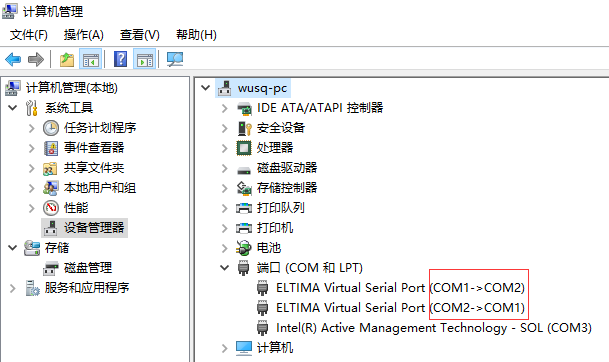Select ELTIMA Virtual Serial Port (COM1->COM2)
The image size is (609, 362).
(x=400, y=288)
